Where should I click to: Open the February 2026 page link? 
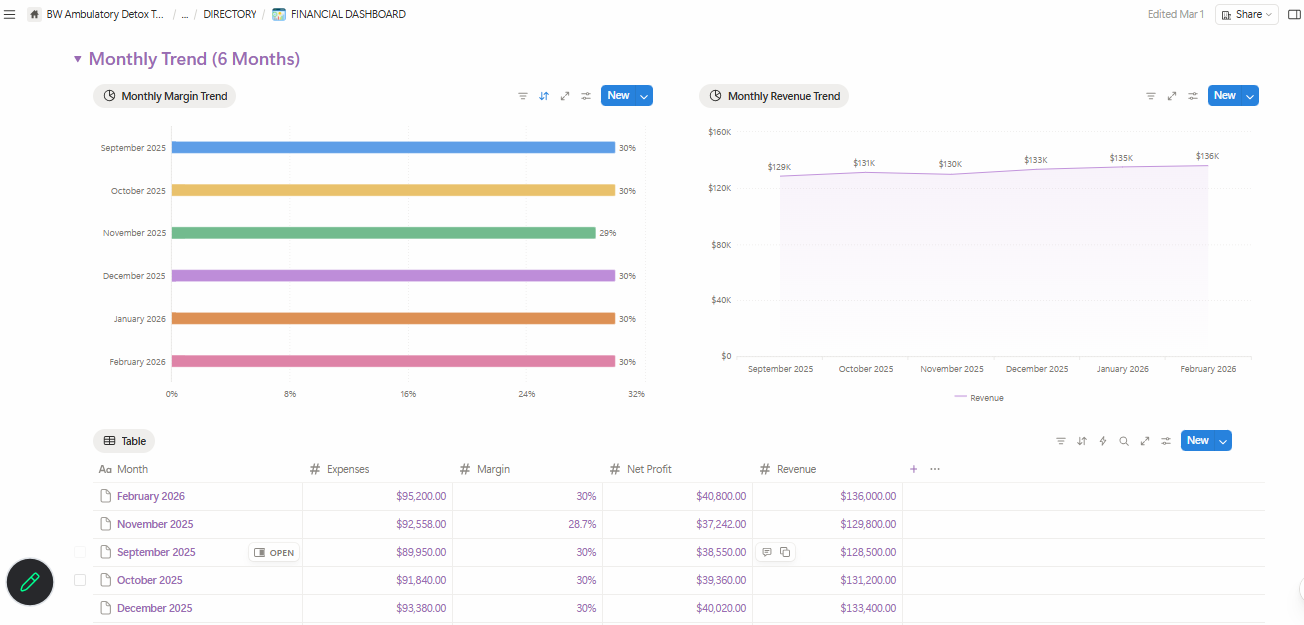point(150,496)
